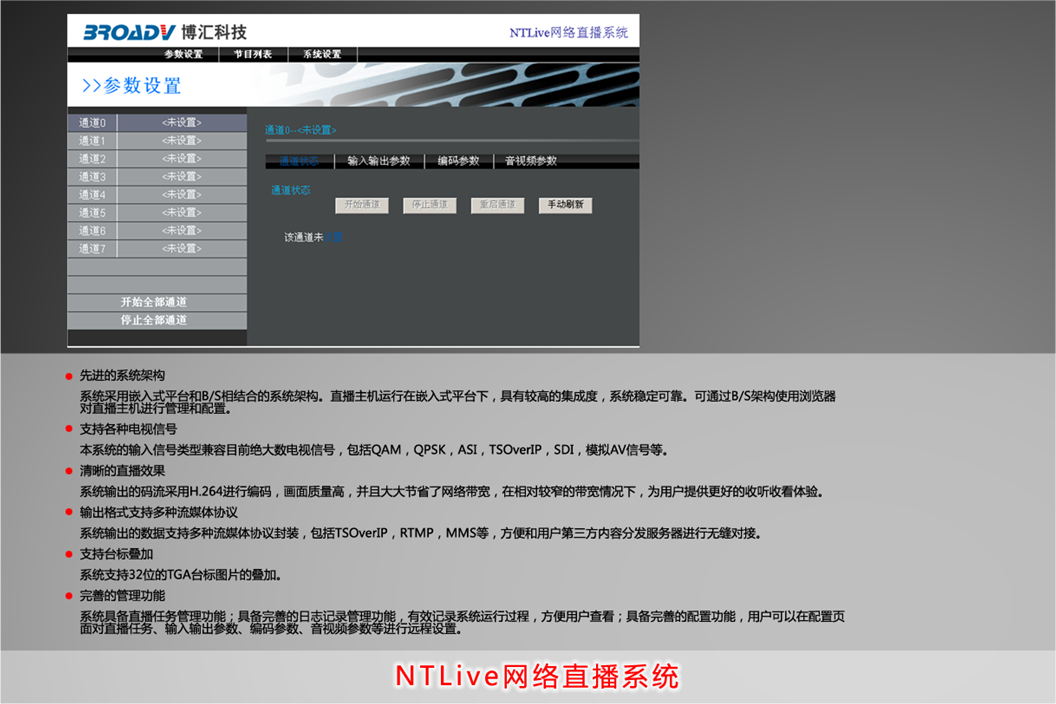1056x704 pixels.
Task: Click the 完善的管理功能 bullet heading
Action: (x=123, y=596)
